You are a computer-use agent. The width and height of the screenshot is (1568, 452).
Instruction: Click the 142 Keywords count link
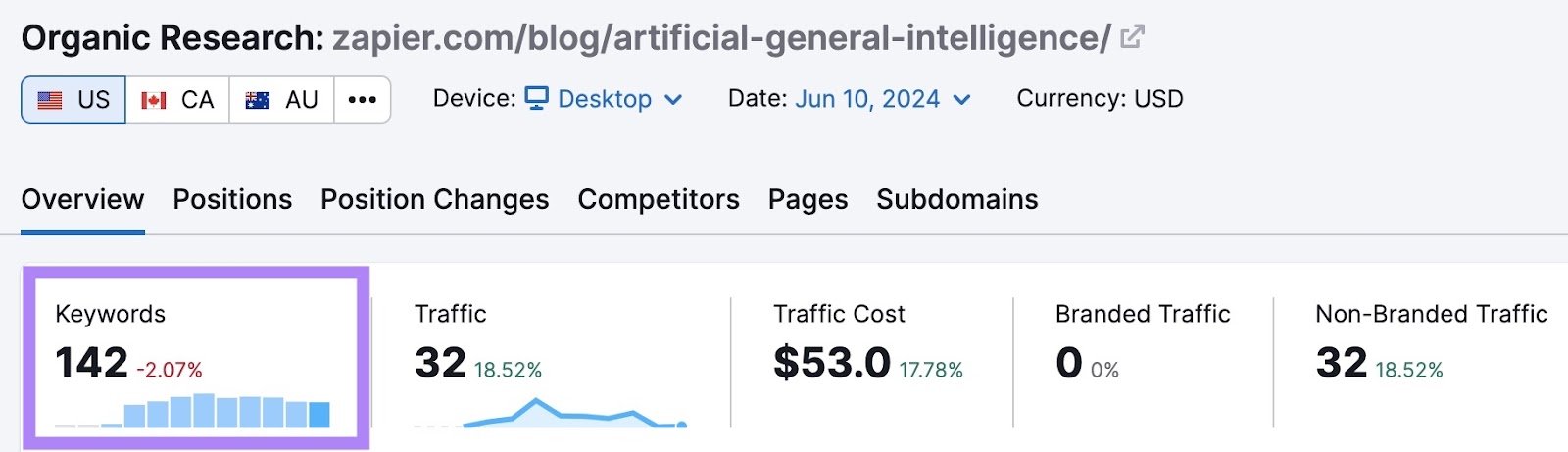(91, 363)
